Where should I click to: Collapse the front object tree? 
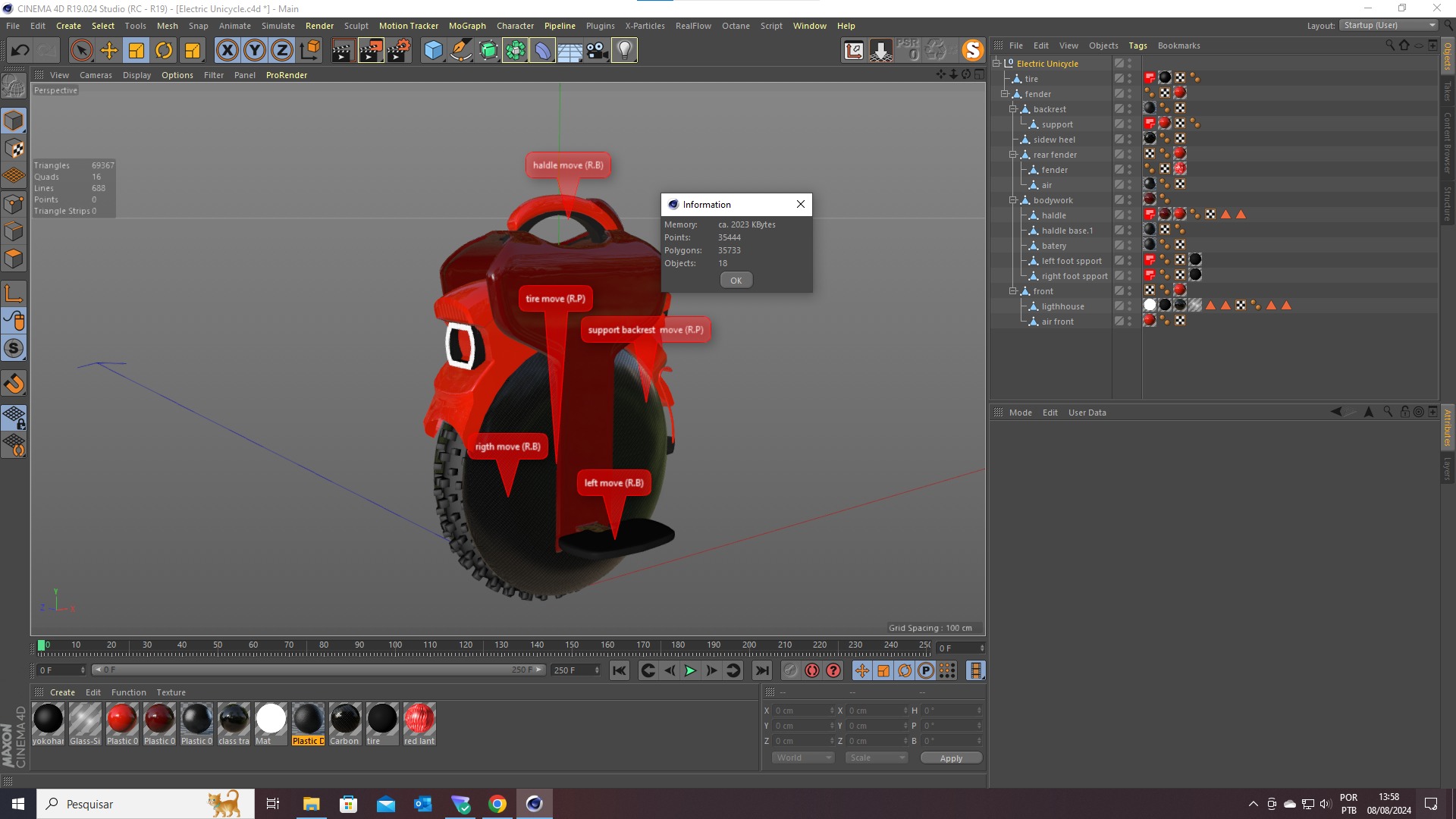(x=1012, y=291)
